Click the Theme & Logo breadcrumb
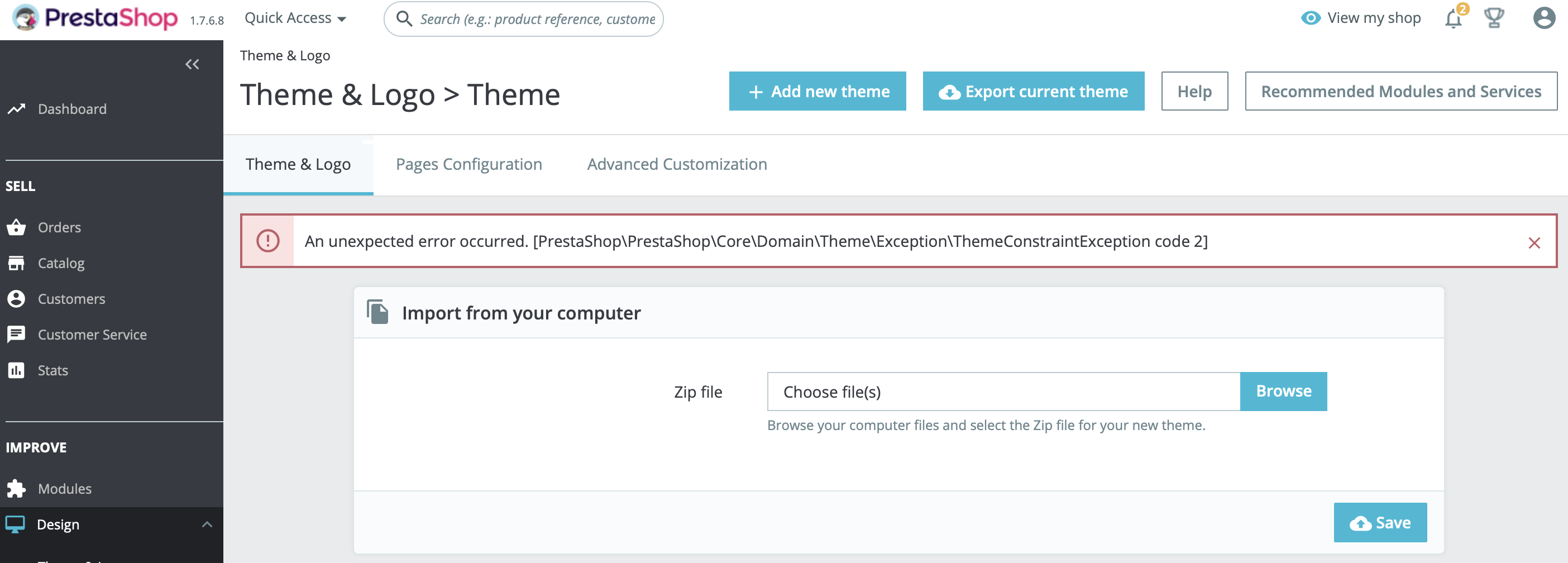Image resolution: width=1568 pixels, height=563 pixels. tap(285, 55)
